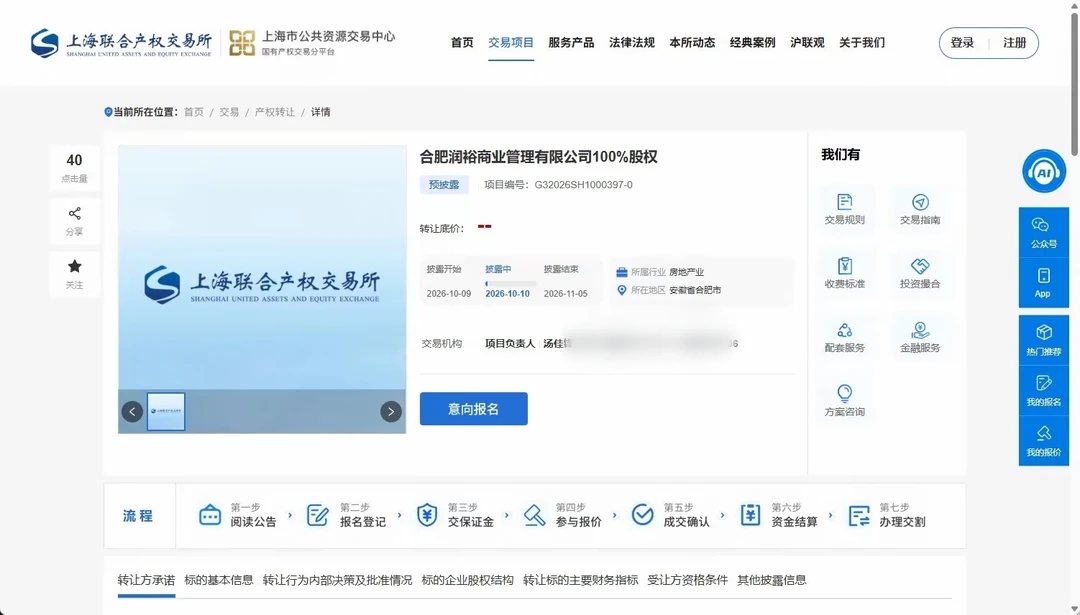The image size is (1080, 615).
Task: Open 交易项目 in top navigation
Action: pyautogui.click(x=511, y=43)
